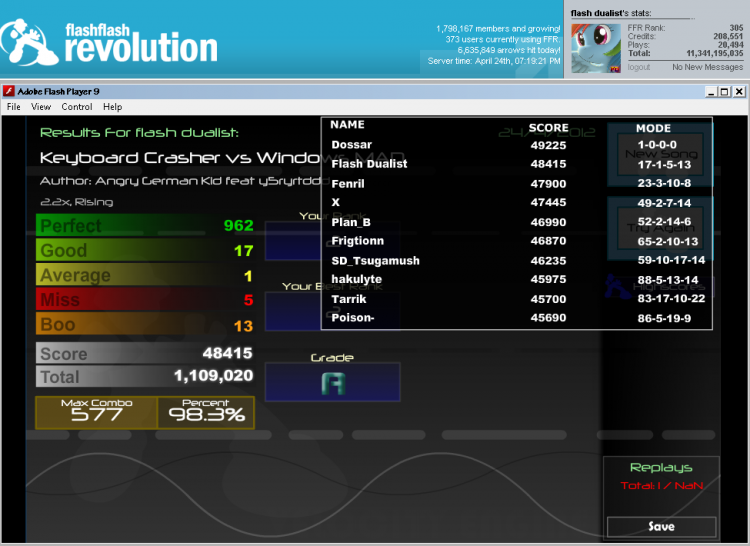Click the Save replay button
The width and height of the screenshot is (750, 546).
(x=662, y=526)
